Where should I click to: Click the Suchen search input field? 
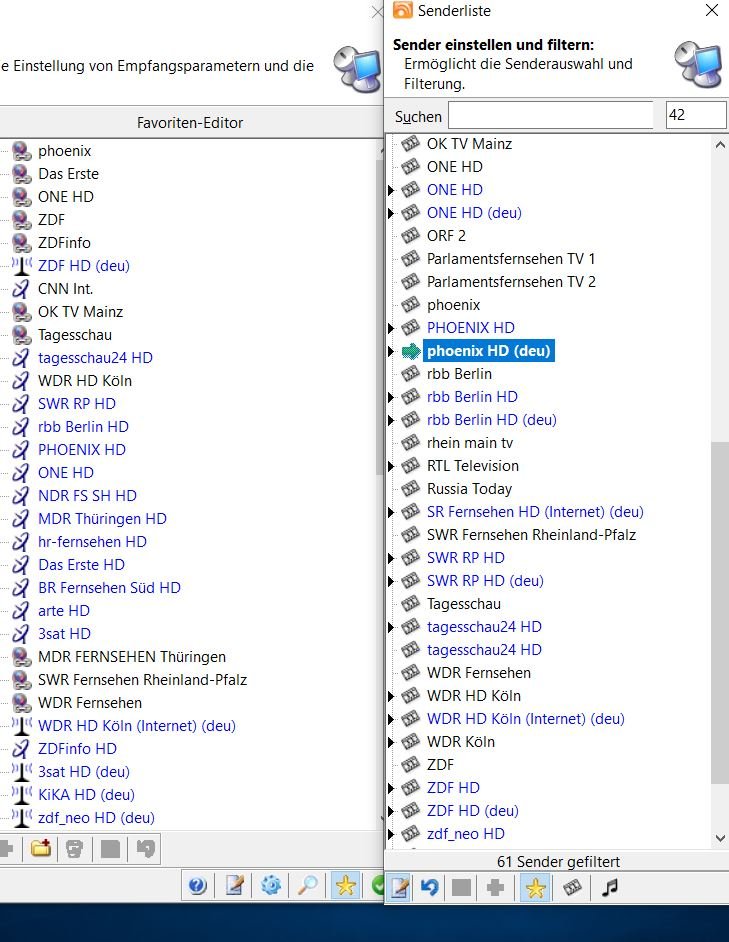550,115
